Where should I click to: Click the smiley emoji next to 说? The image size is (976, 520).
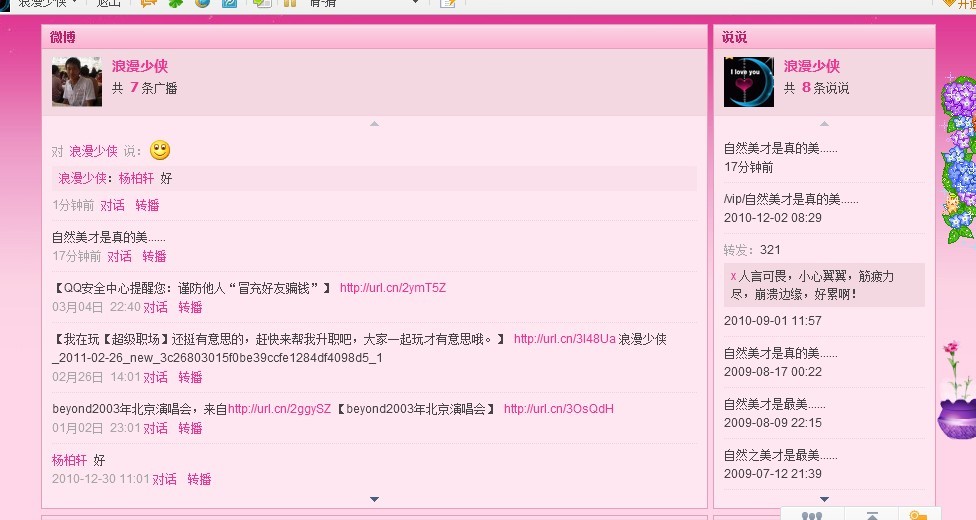pyautogui.click(x=160, y=150)
